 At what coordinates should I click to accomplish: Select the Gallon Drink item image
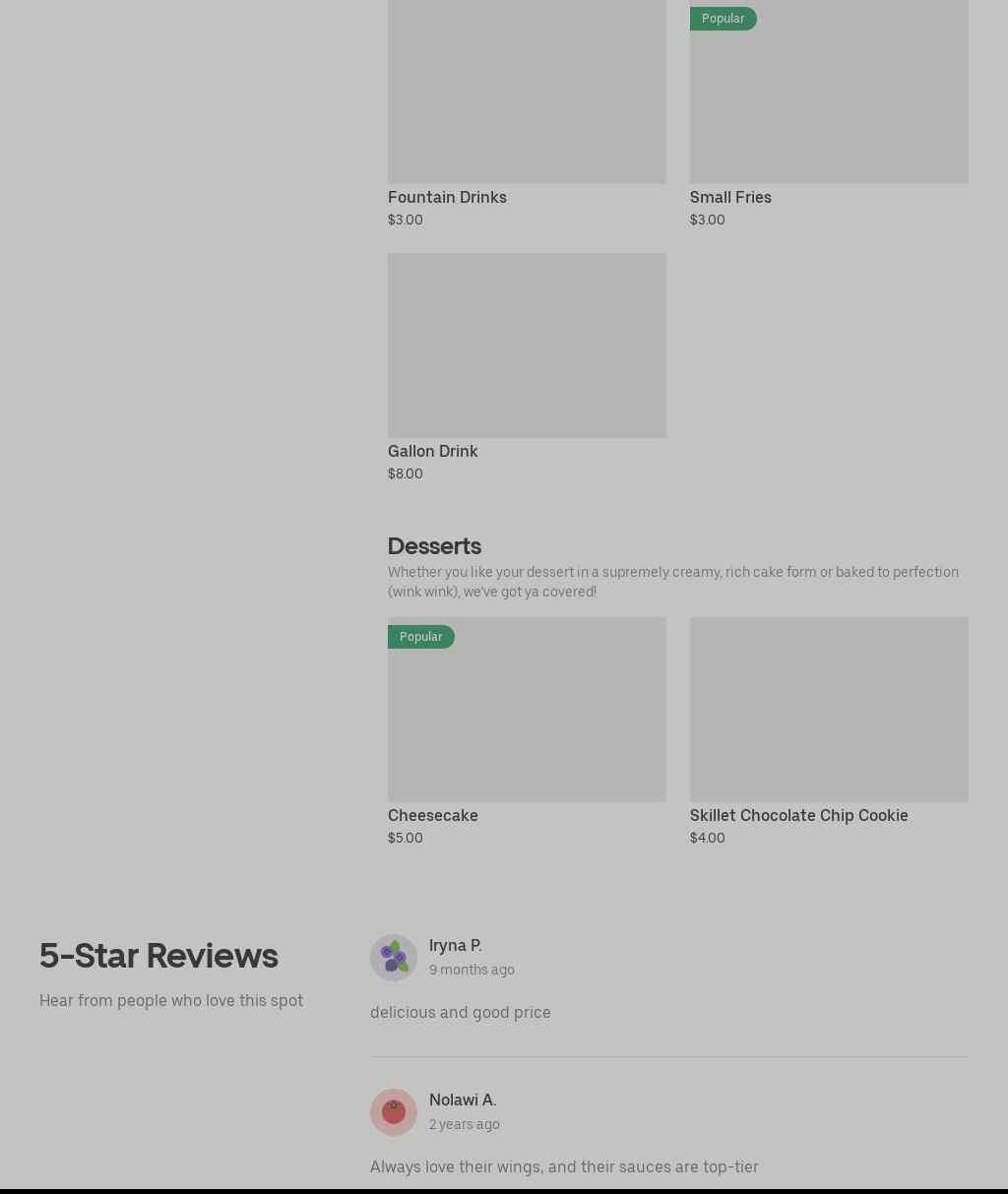[x=527, y=346]
